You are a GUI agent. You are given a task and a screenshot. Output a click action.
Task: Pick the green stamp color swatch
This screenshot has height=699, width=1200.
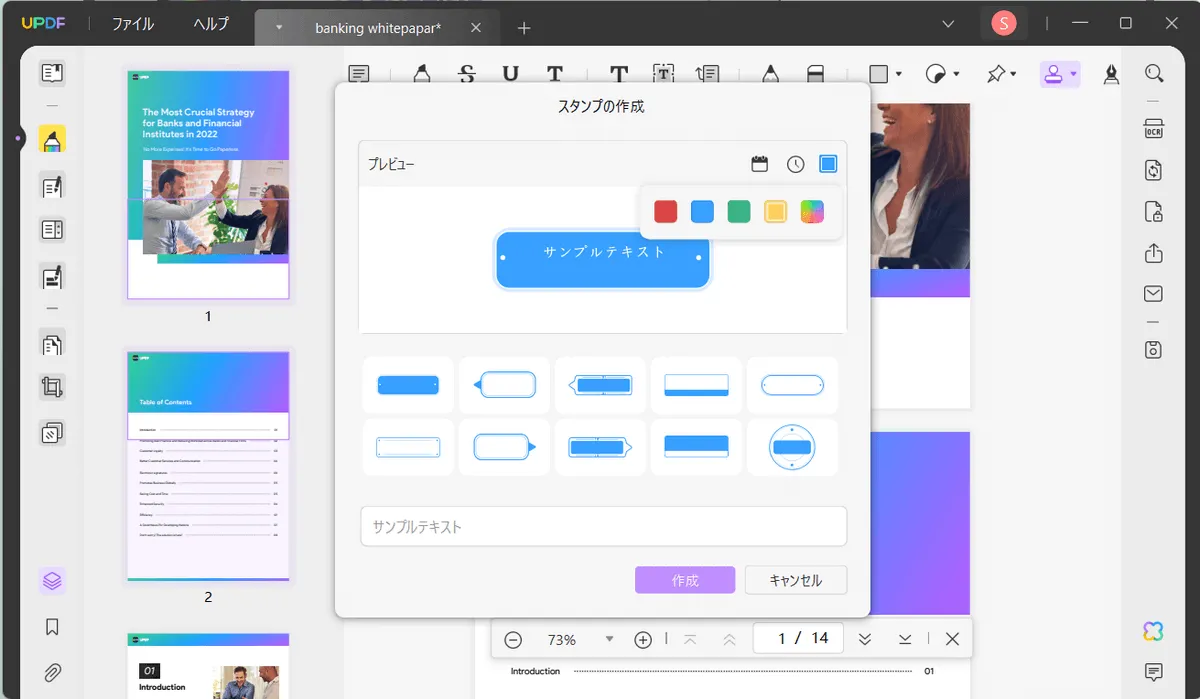(739, 211)
